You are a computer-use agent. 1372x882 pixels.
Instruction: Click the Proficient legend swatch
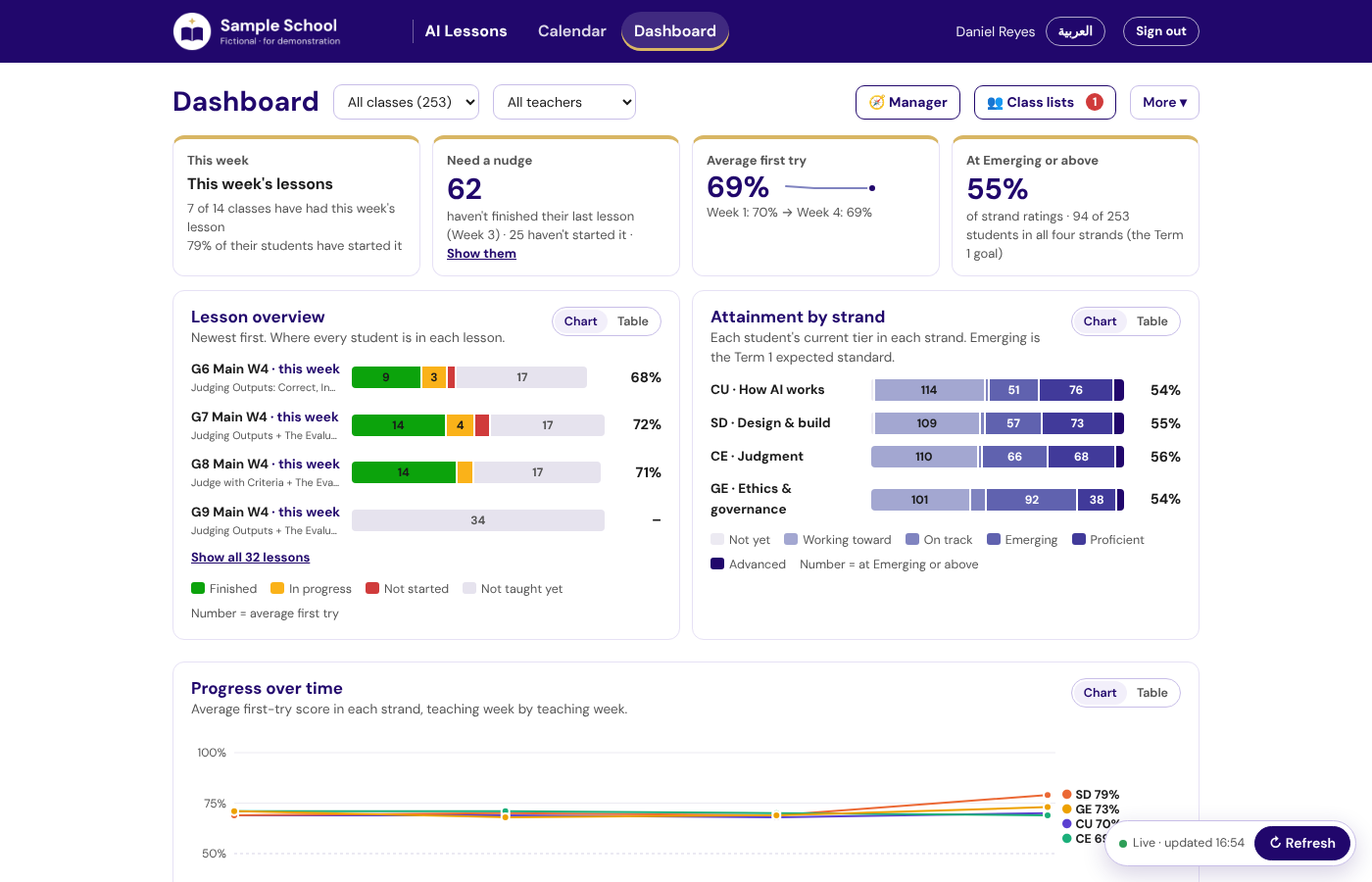(1079, 539)
